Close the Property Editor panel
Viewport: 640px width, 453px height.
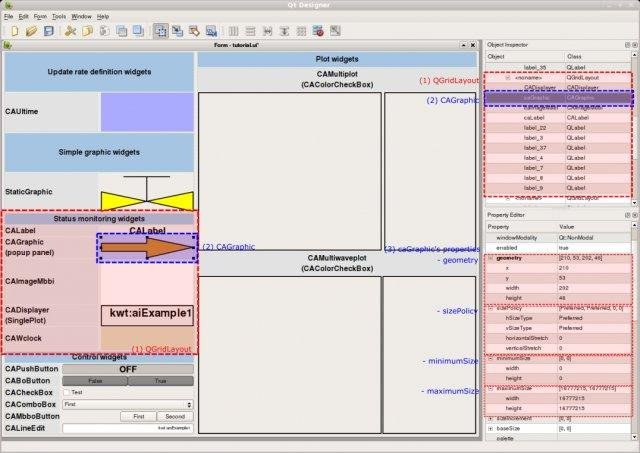tap(635, 215)
